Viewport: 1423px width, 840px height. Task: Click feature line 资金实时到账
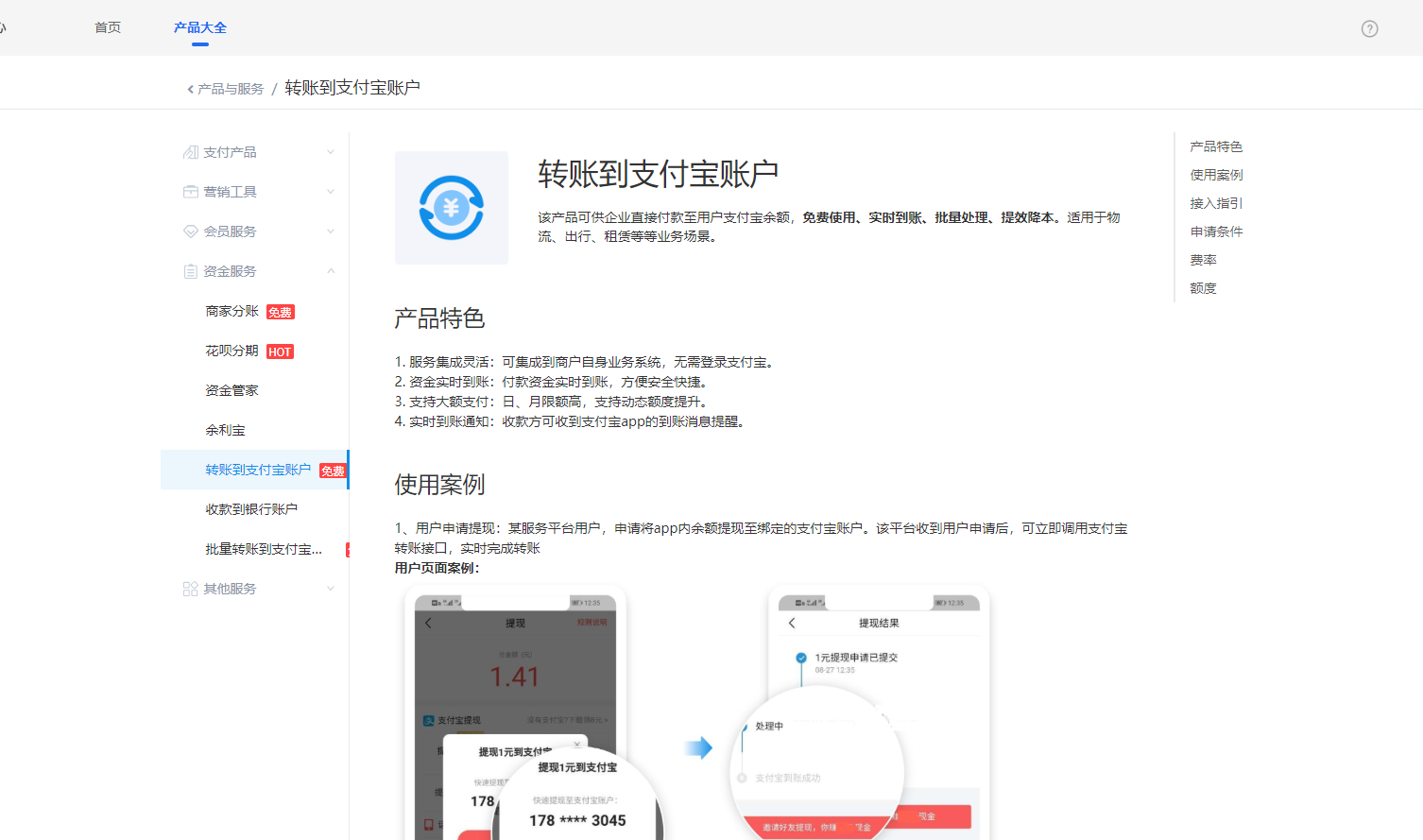coord(553,382)
